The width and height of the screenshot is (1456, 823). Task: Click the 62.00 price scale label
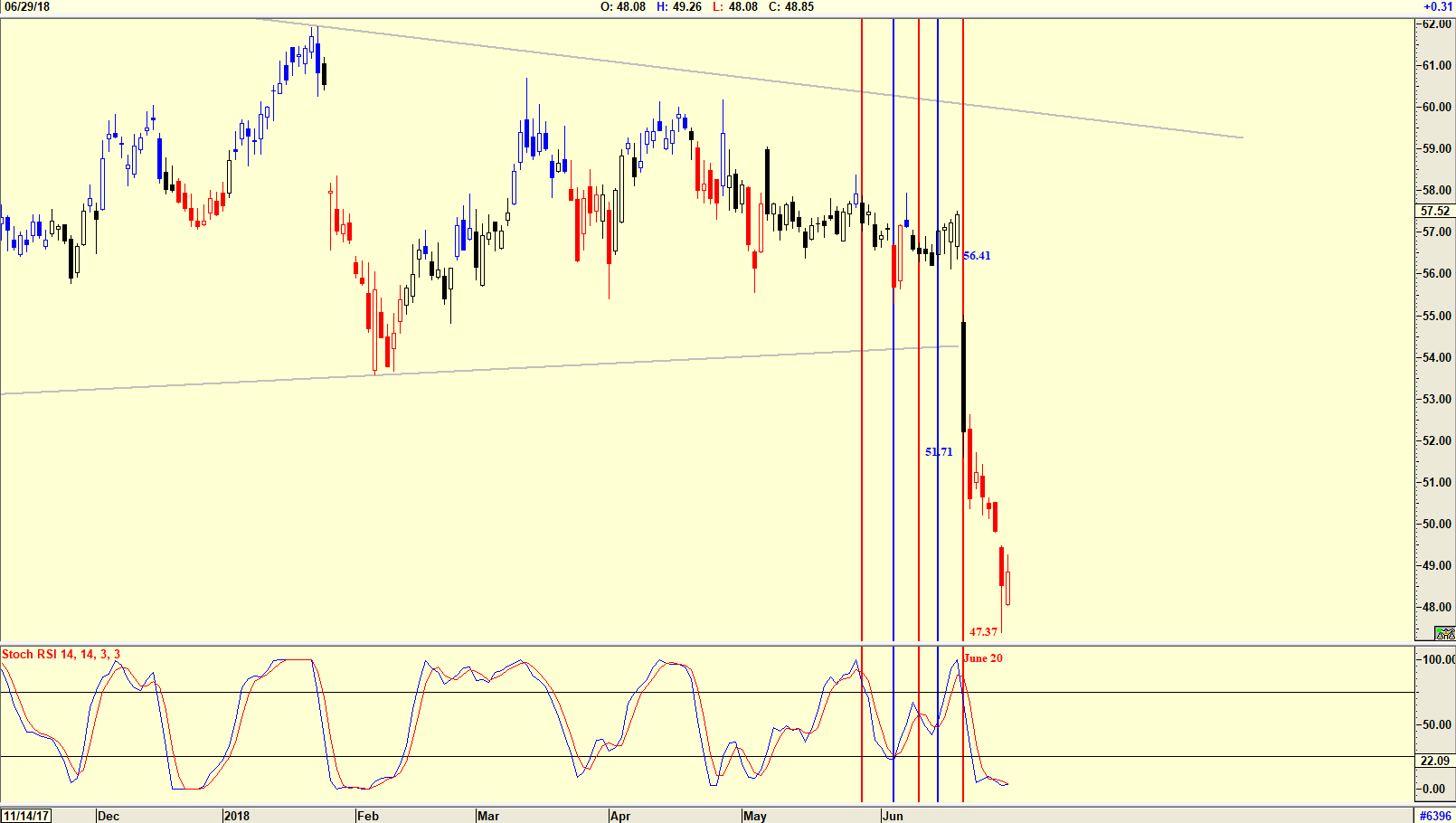tap(1437, 24)
